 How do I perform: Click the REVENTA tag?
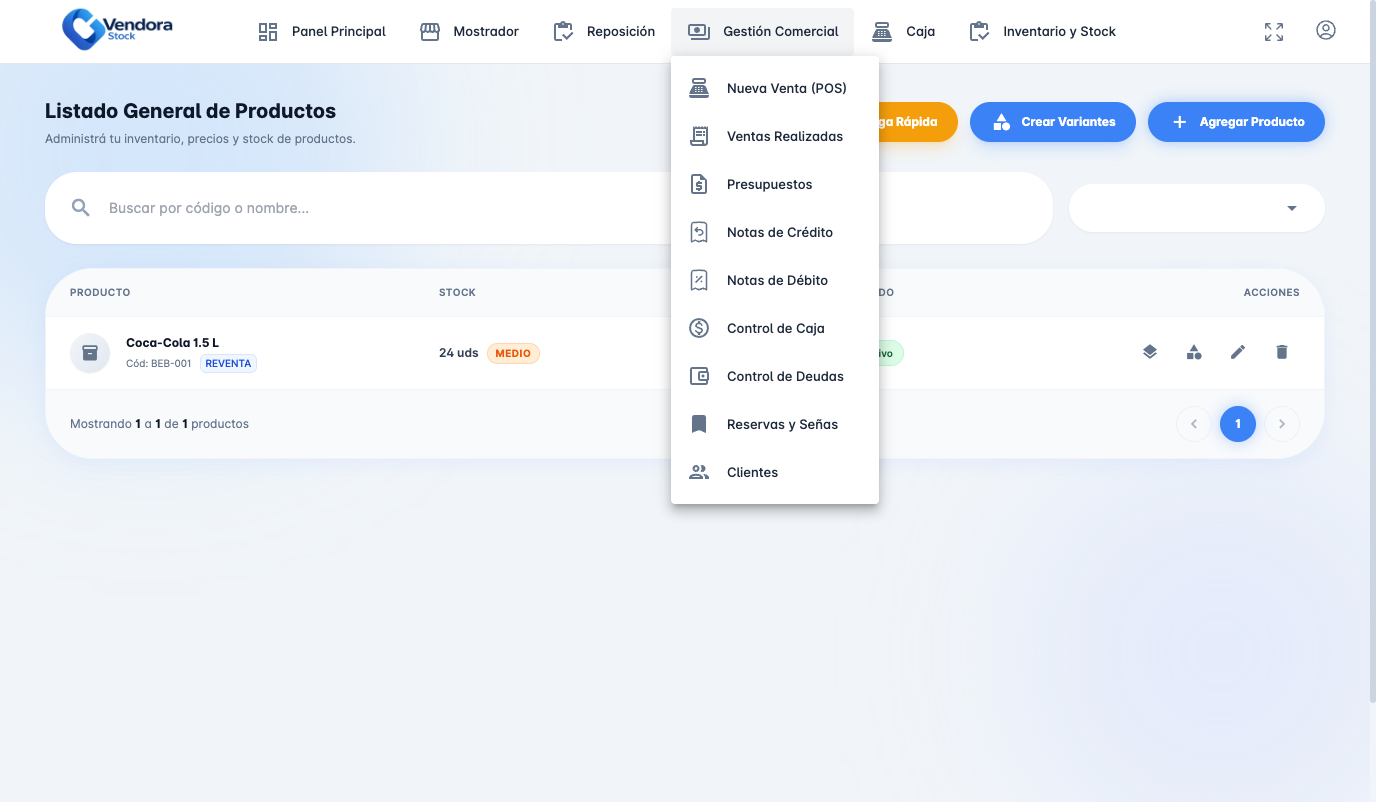[228, 363]
